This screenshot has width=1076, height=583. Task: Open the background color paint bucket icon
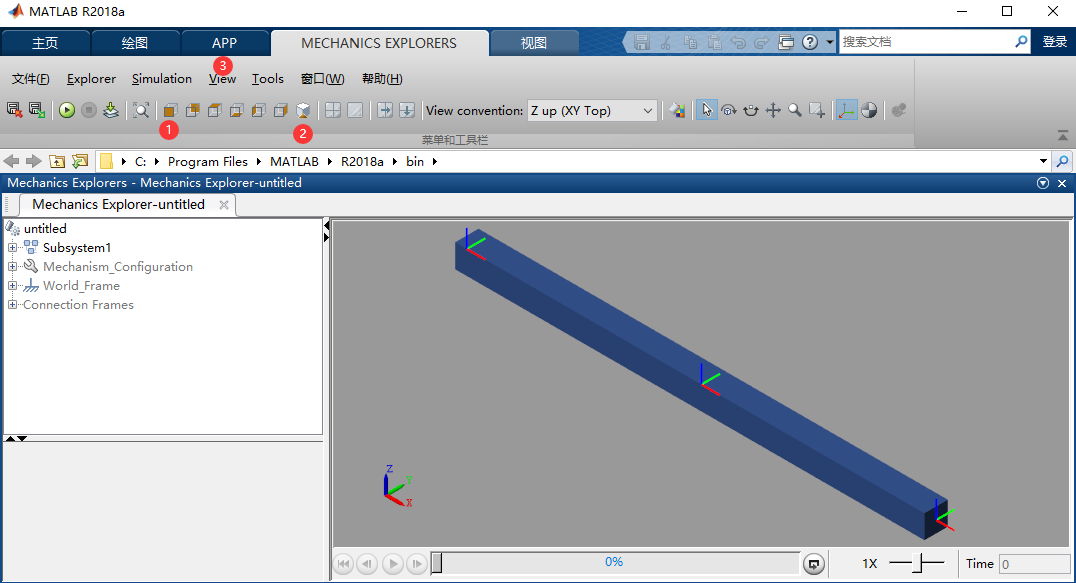(677, 110)
